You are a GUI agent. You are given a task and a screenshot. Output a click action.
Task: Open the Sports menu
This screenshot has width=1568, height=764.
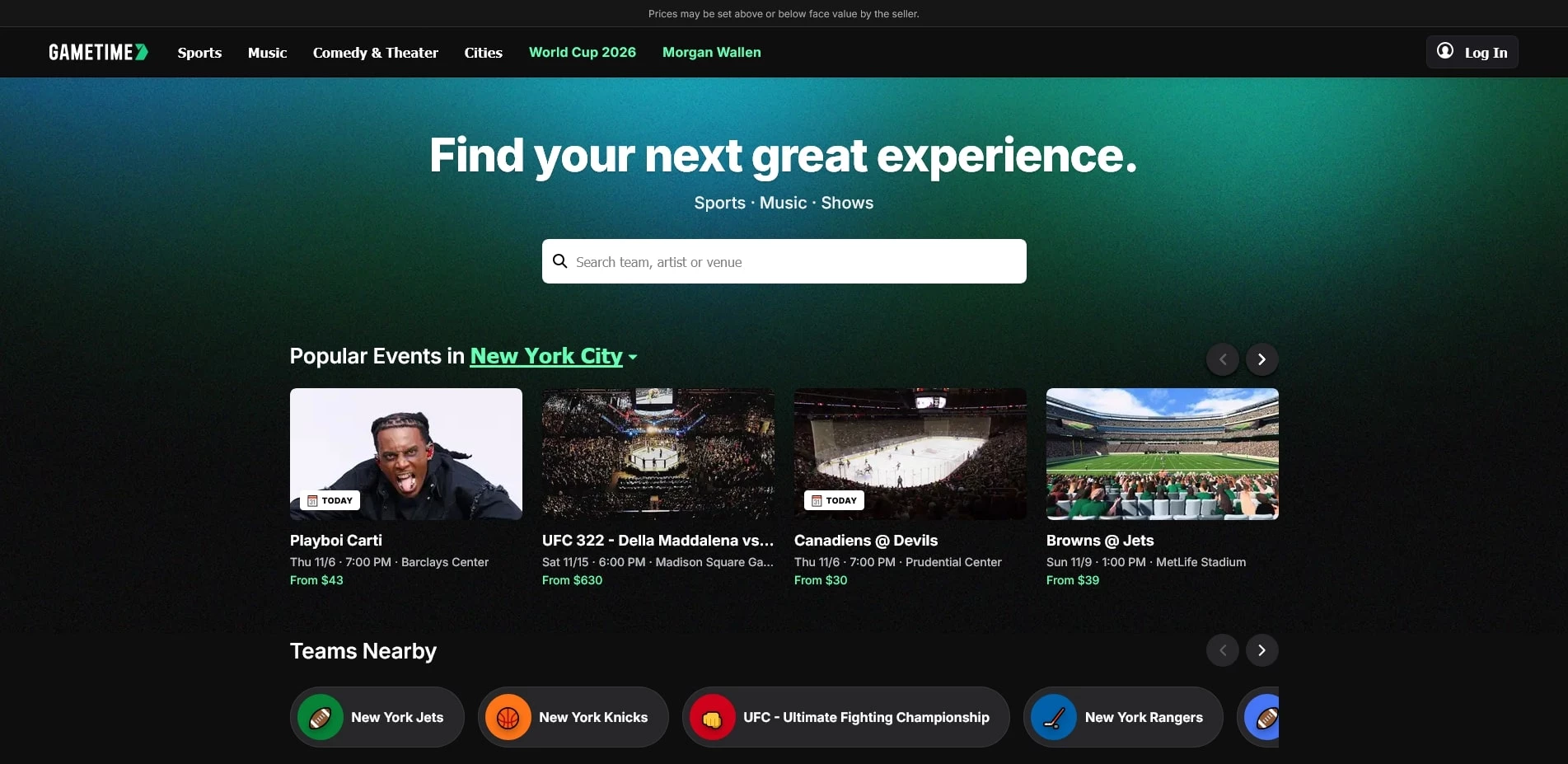(x=199, y=53)
